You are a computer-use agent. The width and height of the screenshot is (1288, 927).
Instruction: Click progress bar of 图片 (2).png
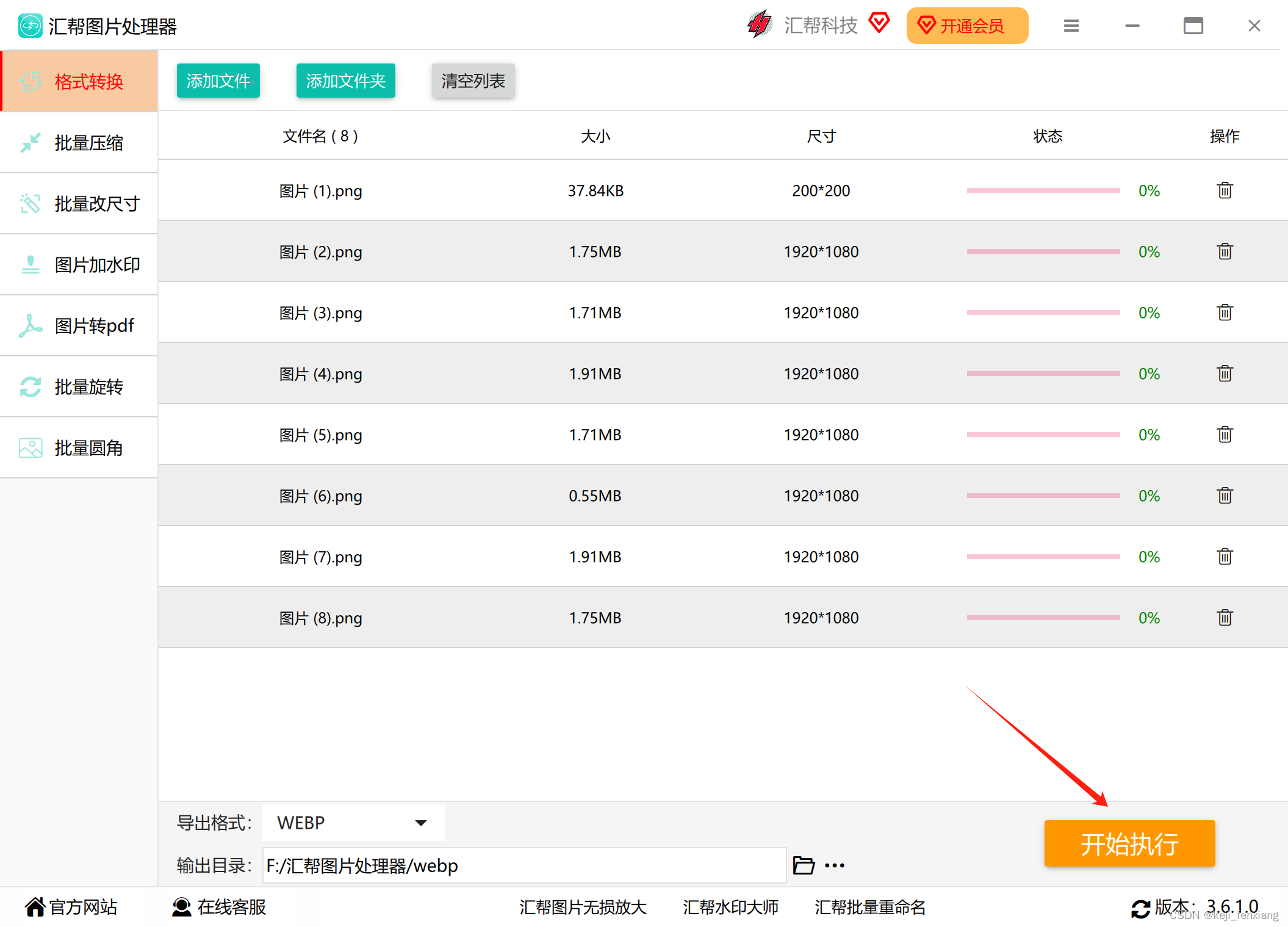pyautogui.click(x=1043, y=251)
